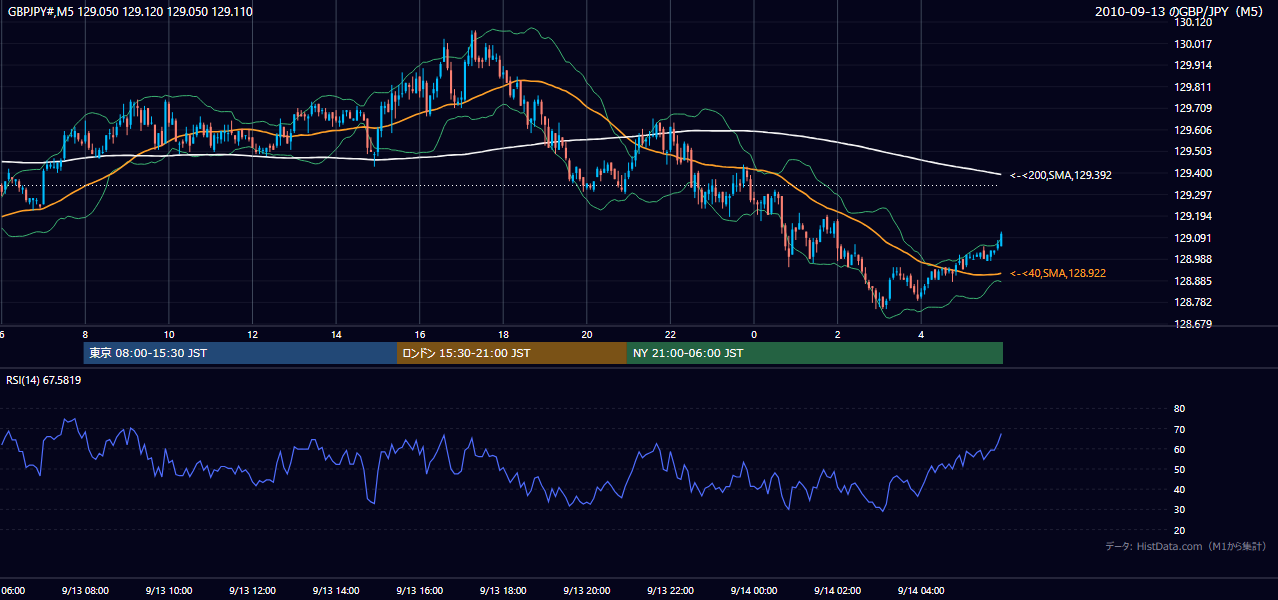The image size is (1278, 600).
Task: Click price level 129.297 on the axis
Action: (1192, 195)
